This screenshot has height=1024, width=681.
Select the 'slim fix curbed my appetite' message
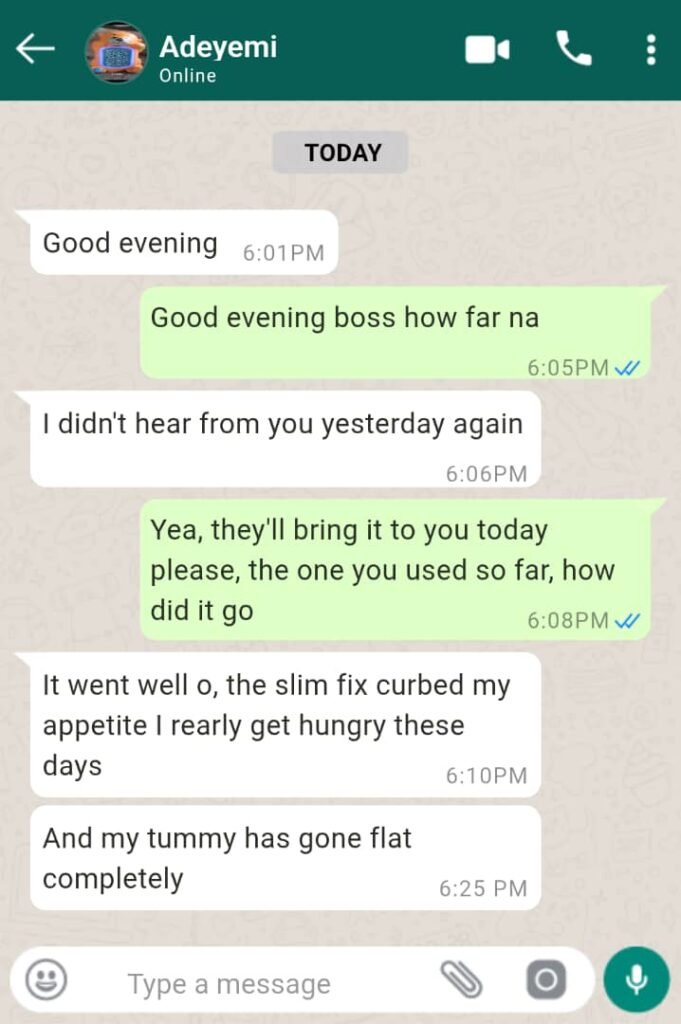285,725
